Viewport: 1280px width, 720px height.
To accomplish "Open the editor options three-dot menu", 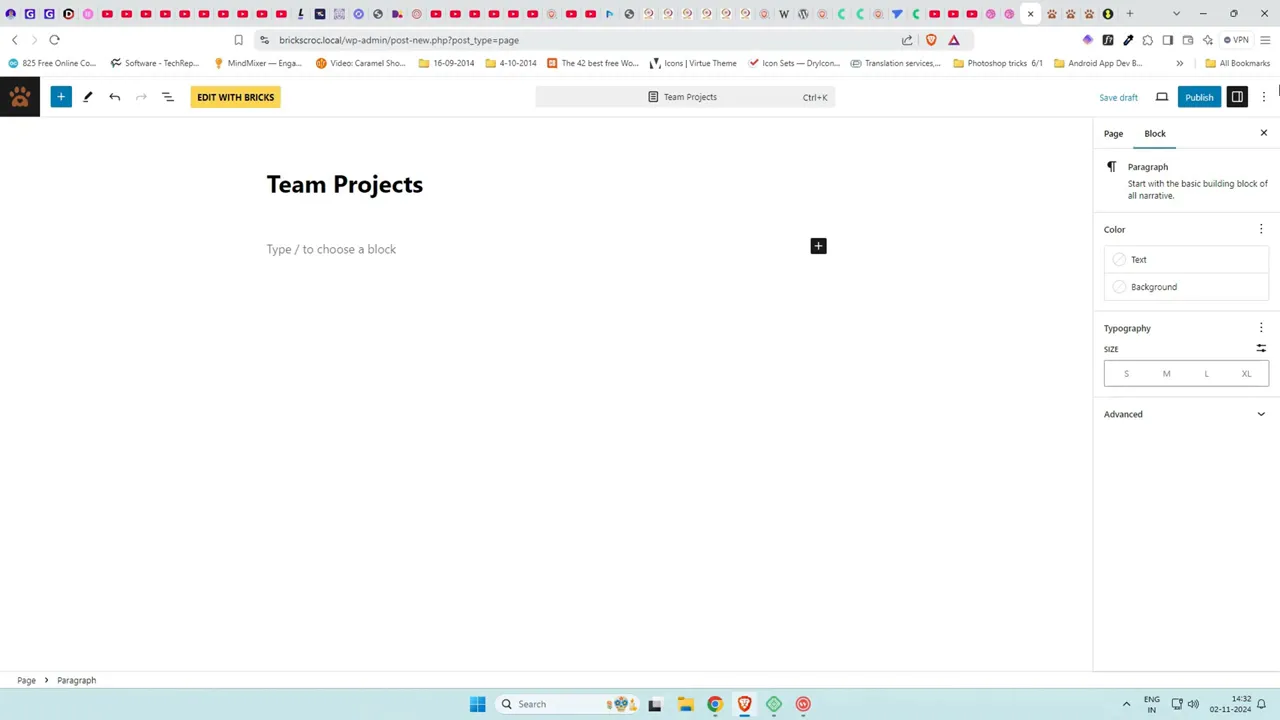I will click(1265, 97).
